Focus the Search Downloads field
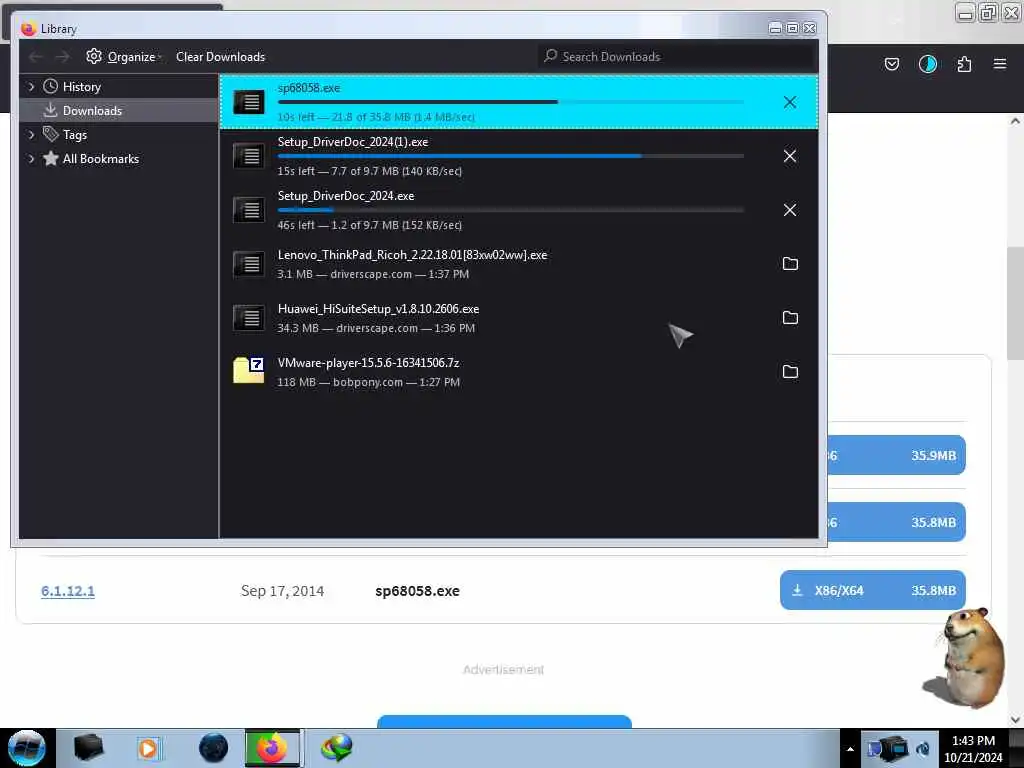This screenshot has height=768, width=1024. (677, 57)
